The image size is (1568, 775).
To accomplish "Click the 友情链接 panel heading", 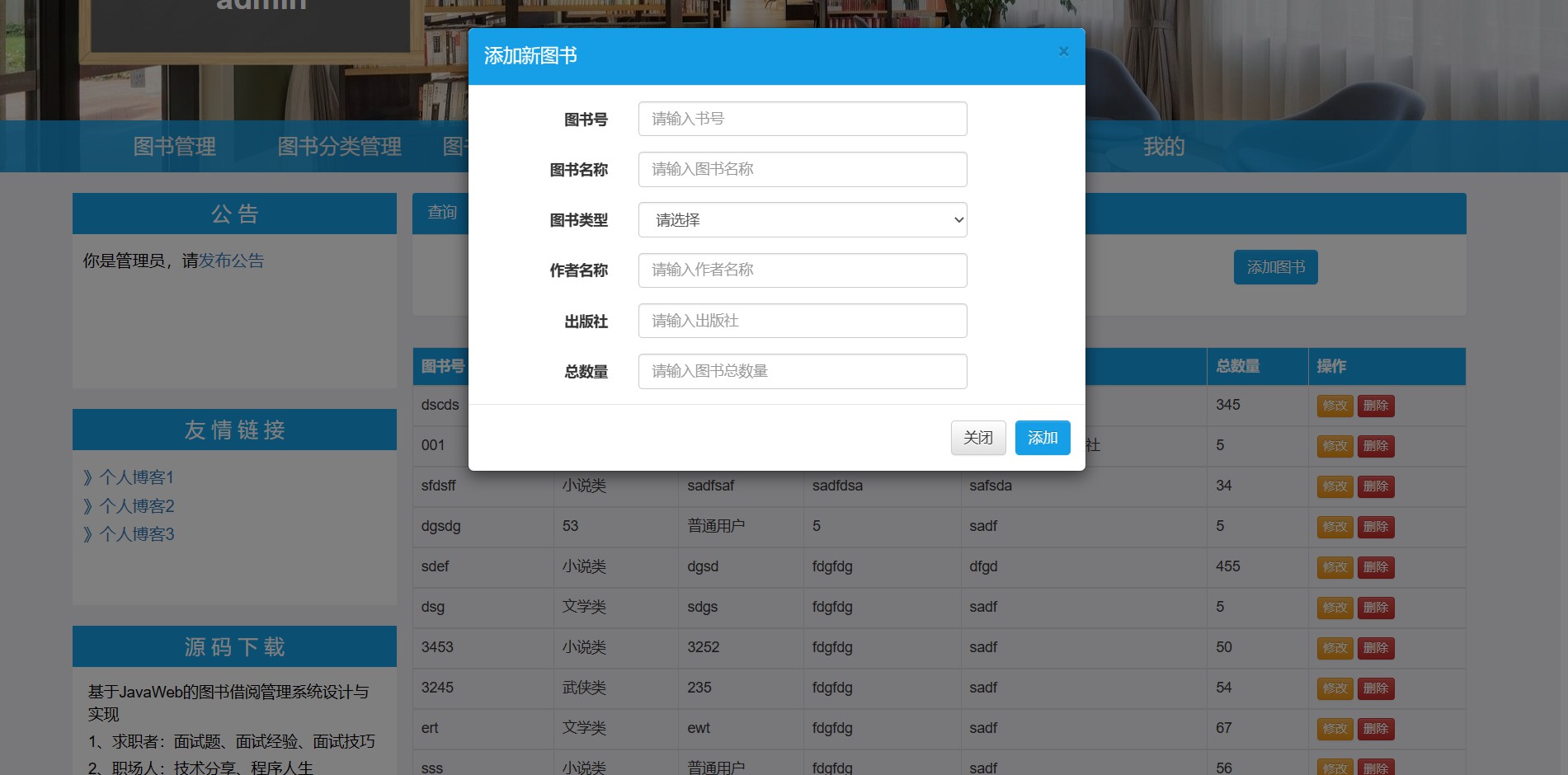I will (235, 430).
